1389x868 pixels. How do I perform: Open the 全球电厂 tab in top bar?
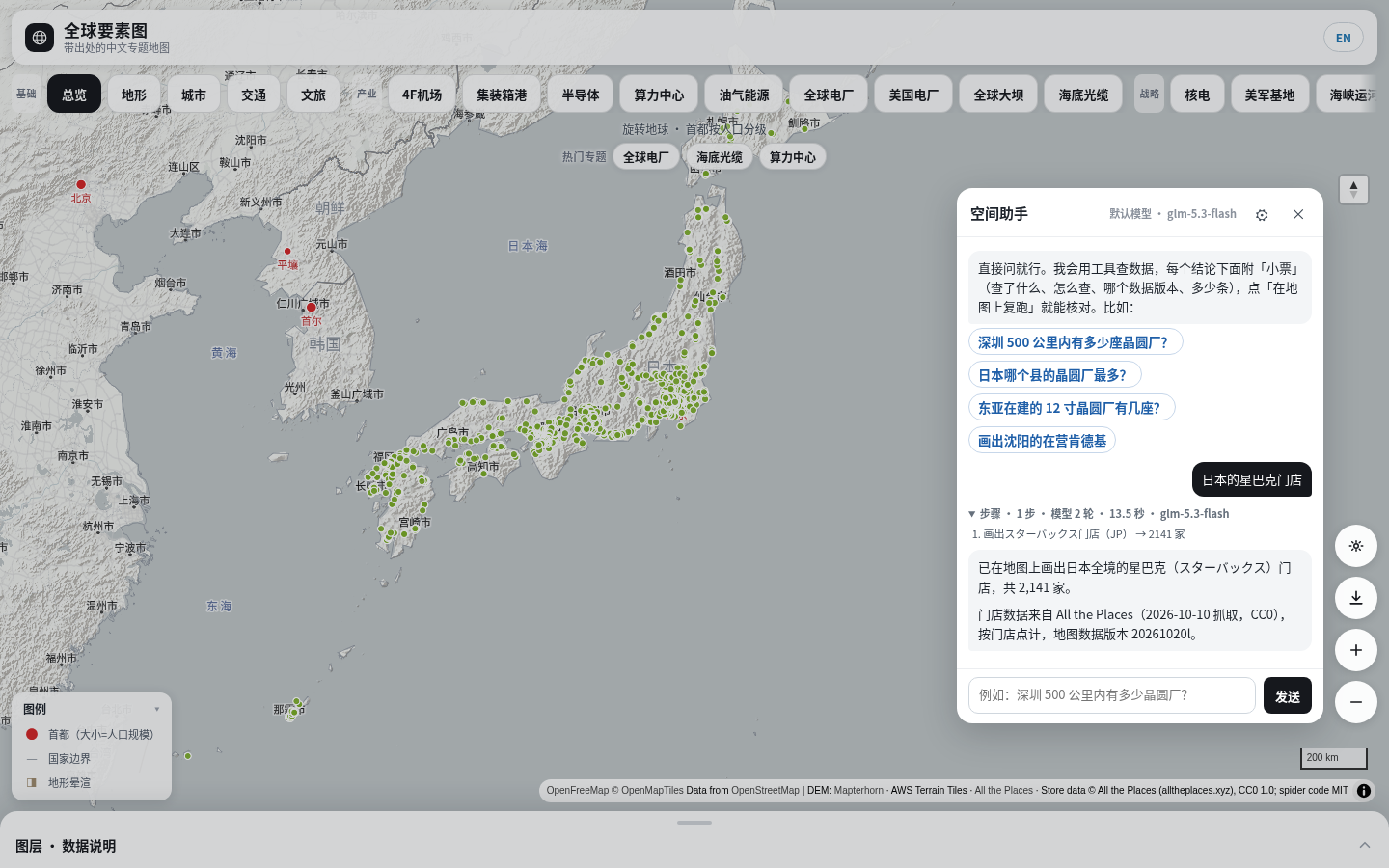(x=829, y=95)
